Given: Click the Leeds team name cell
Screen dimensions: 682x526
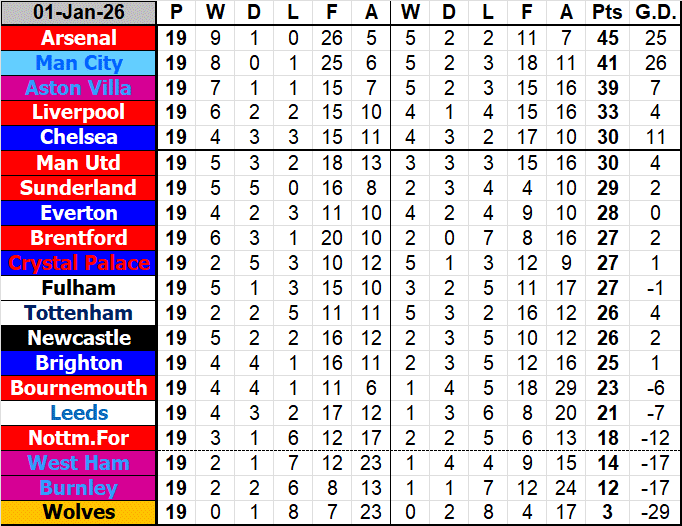Looking at the screenshot, I should click(x=79, y=413).
